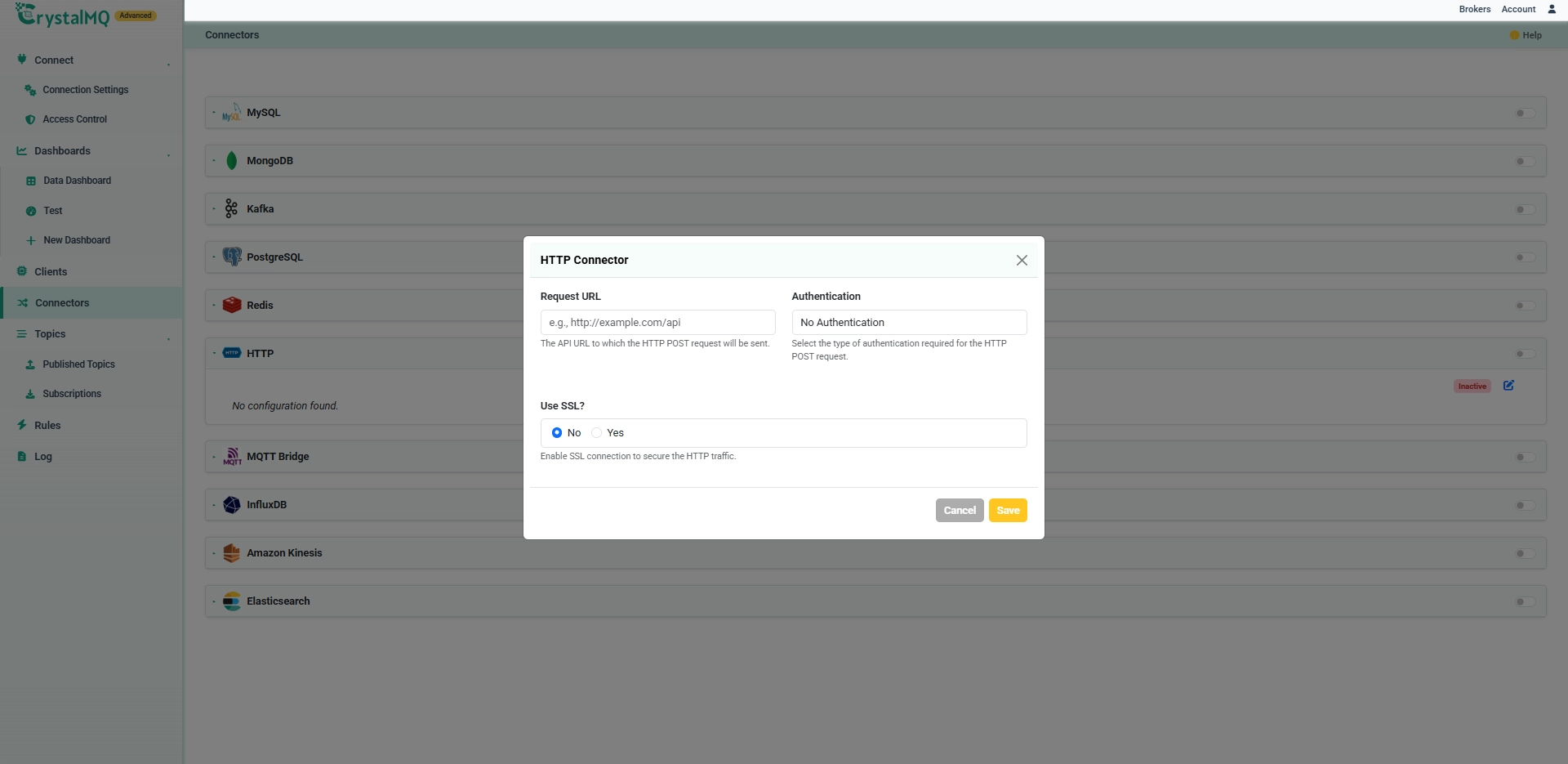Expand the Redis connector row caret

click(x=214, y=306)
